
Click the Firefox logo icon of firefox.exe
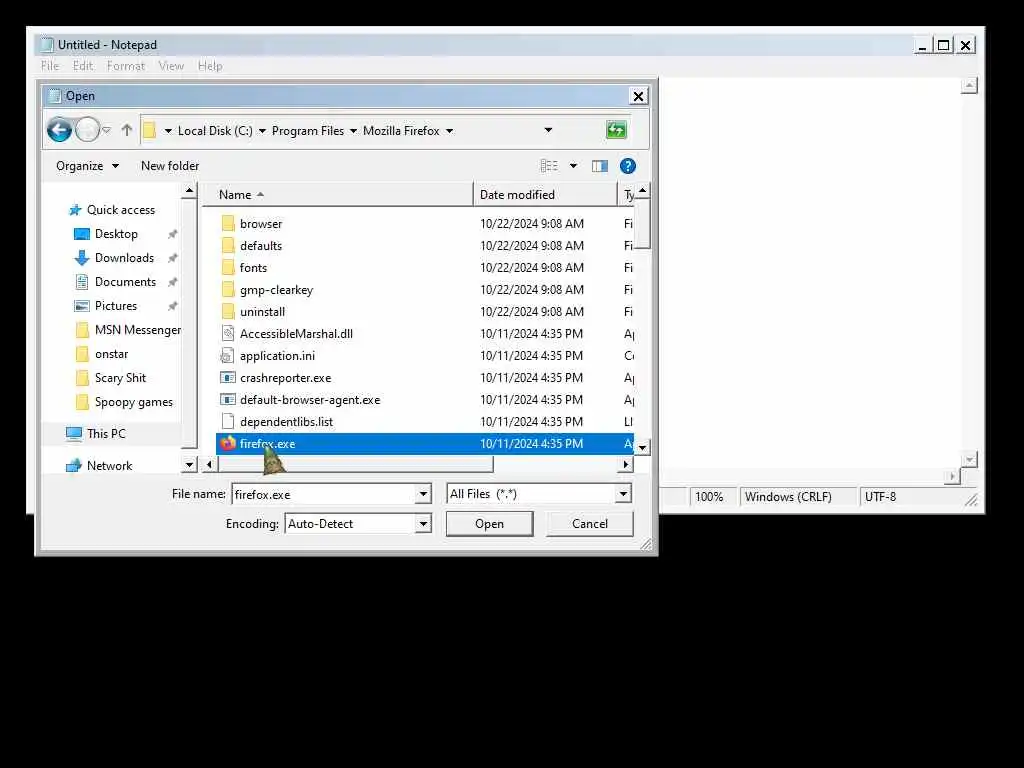coord(228,443)
